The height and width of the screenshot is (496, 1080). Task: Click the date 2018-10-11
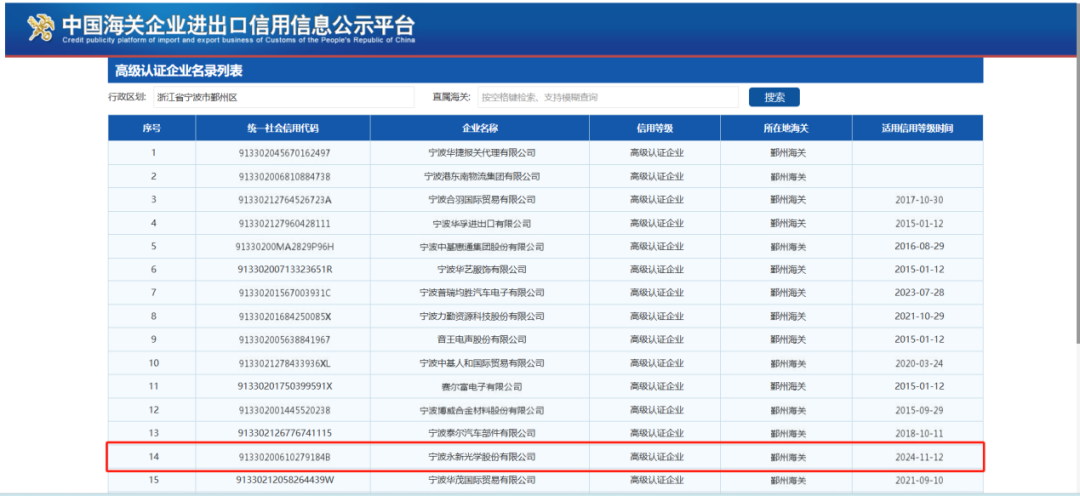coord(918,433)
